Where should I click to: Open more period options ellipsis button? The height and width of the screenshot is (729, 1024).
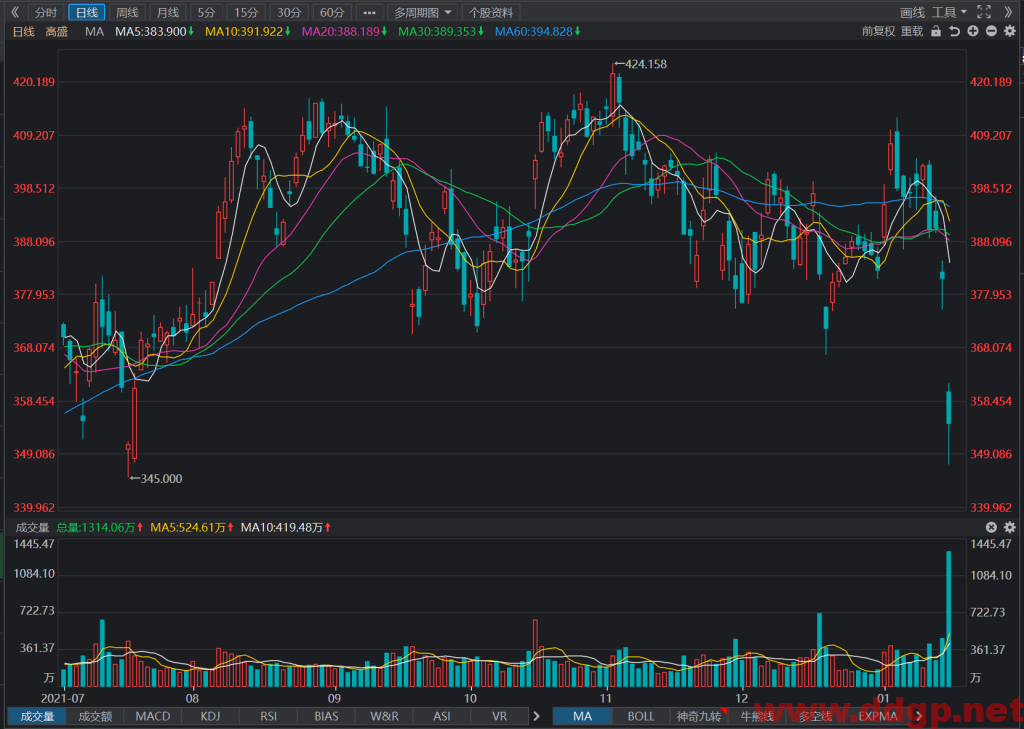click(x=369, y=12)
